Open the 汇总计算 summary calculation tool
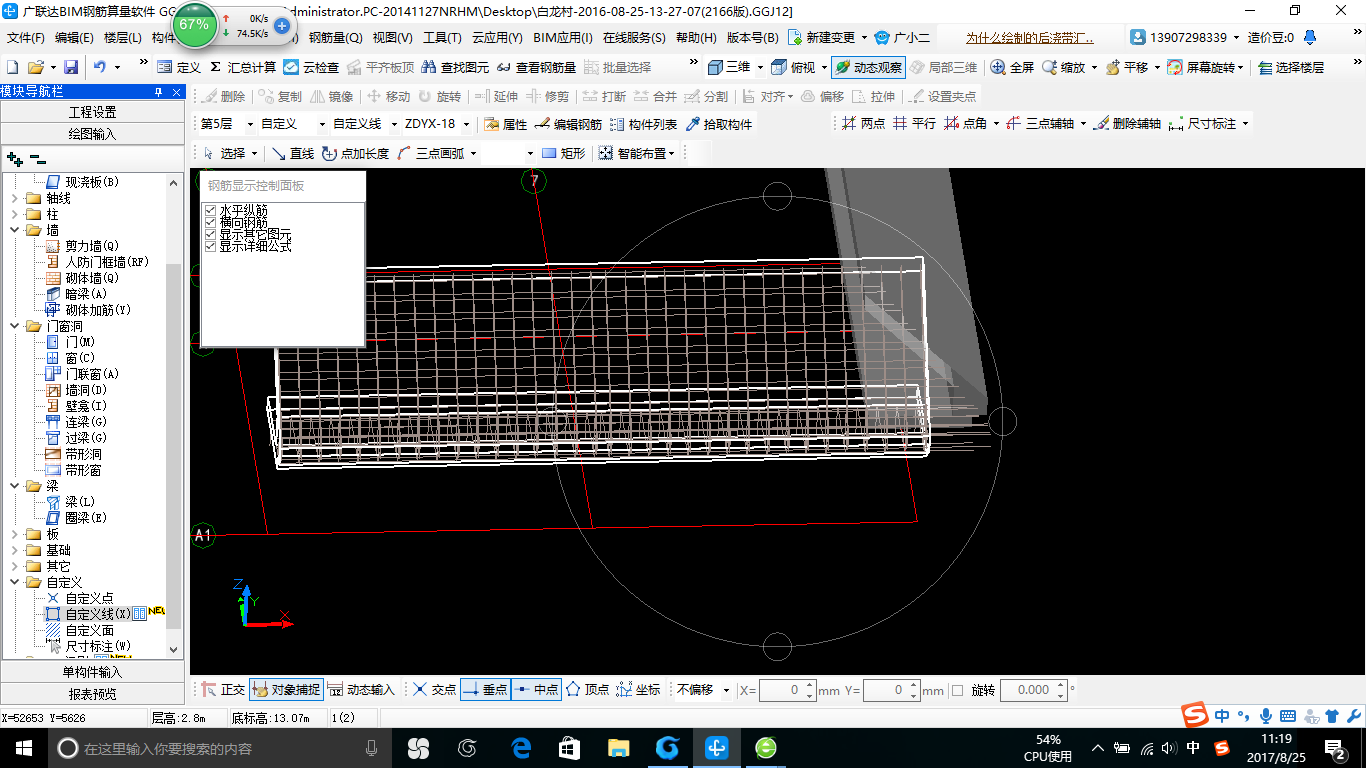The width and height of the screenshot is (1366, 768). coord(242,67)
